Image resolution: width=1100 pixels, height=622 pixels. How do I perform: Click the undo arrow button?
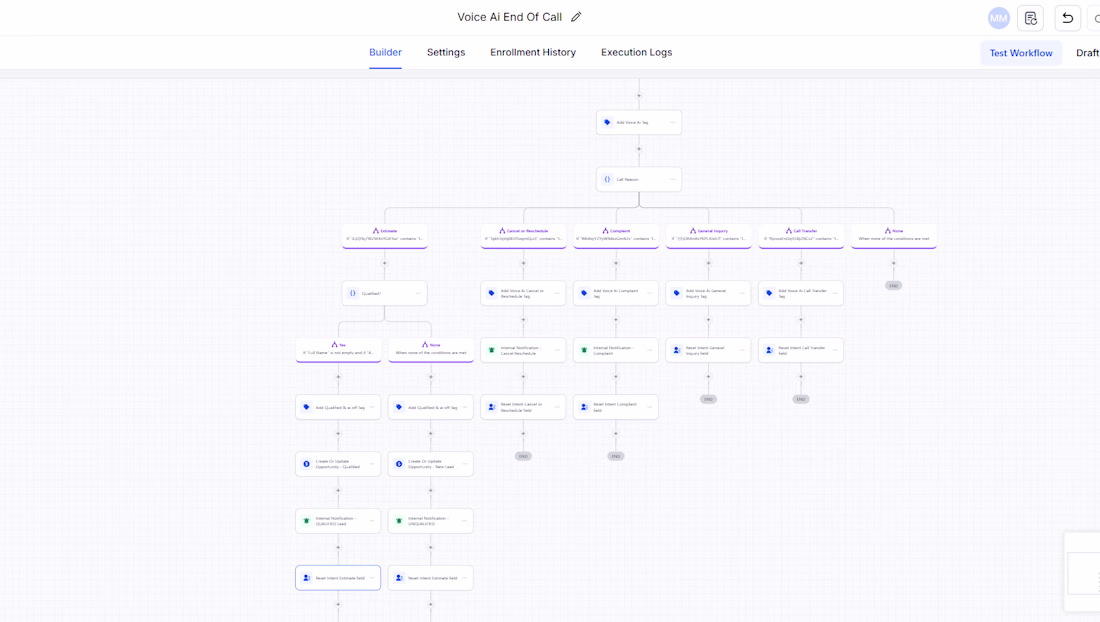1068,18
